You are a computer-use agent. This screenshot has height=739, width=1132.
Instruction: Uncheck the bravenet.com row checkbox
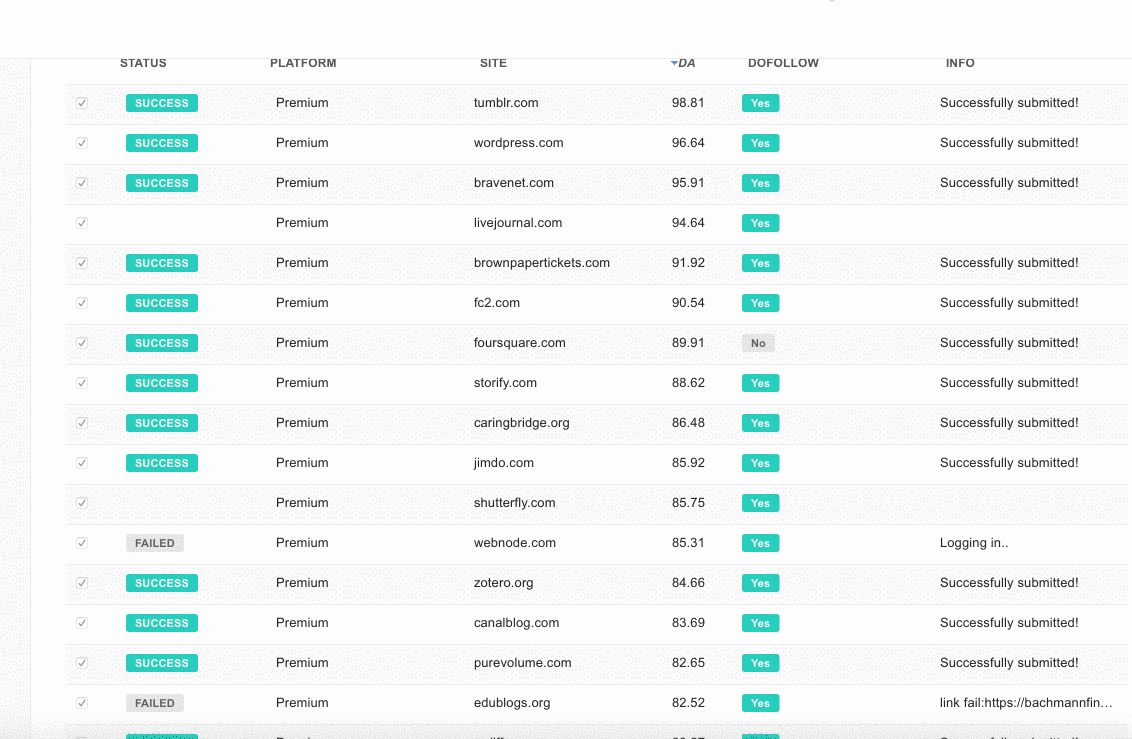click(x=82, y=183)
